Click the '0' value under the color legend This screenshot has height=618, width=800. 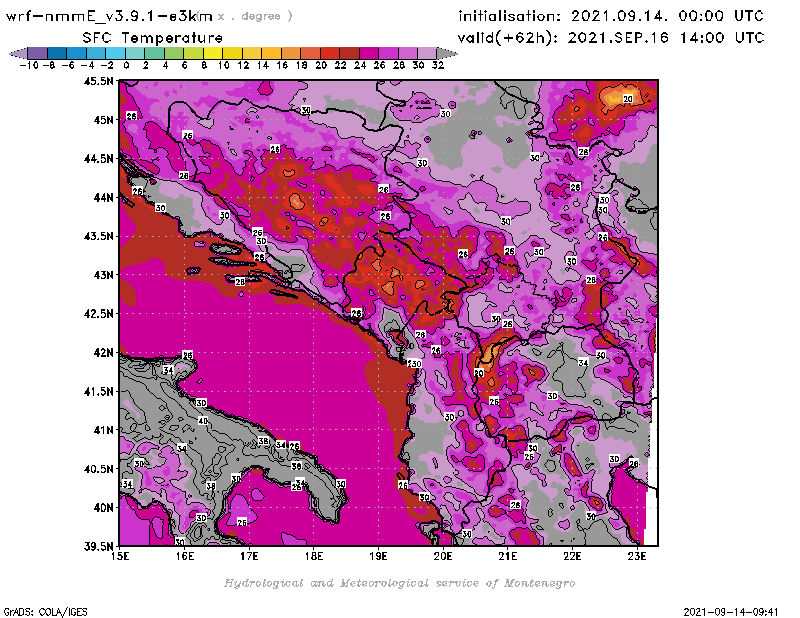tap(126, 65)
